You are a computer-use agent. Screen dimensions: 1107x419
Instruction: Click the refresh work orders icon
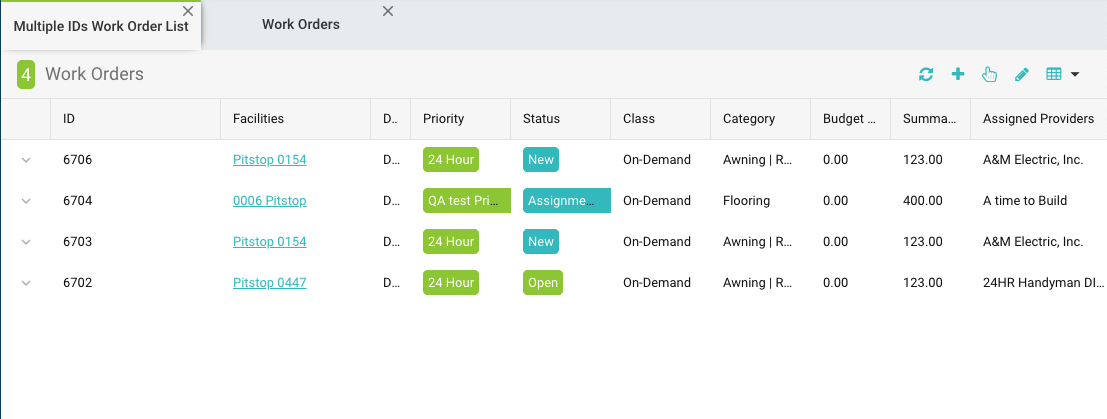[926, 74]
